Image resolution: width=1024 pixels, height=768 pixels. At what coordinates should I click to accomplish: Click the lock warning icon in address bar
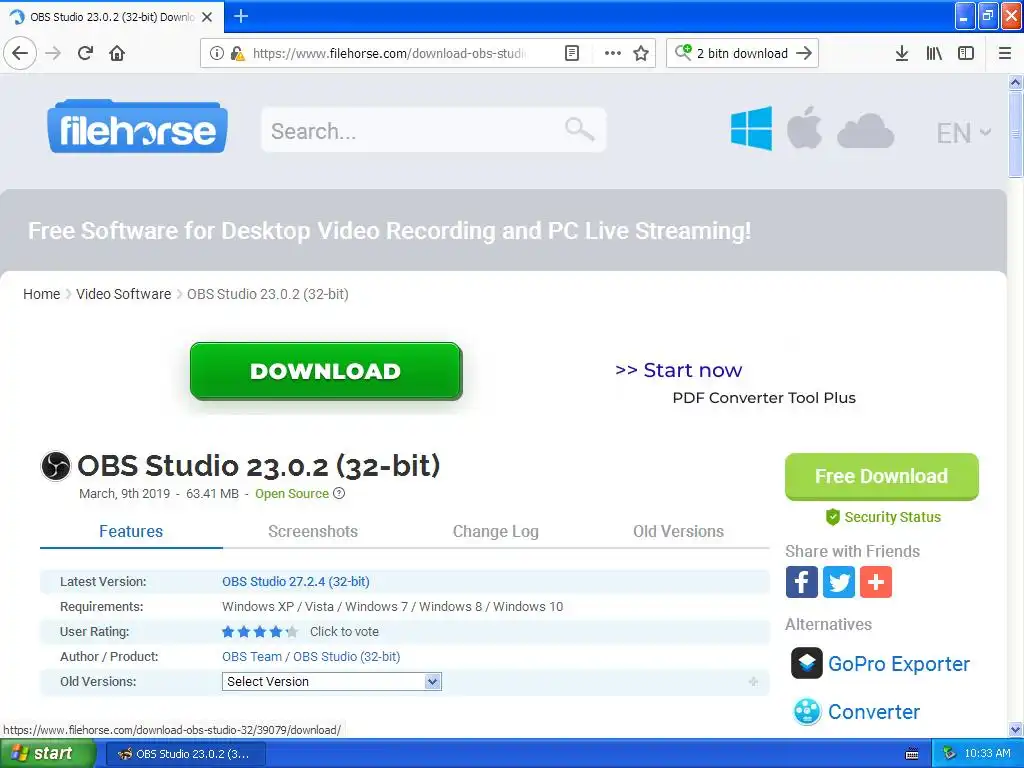[x=238, y=53]
